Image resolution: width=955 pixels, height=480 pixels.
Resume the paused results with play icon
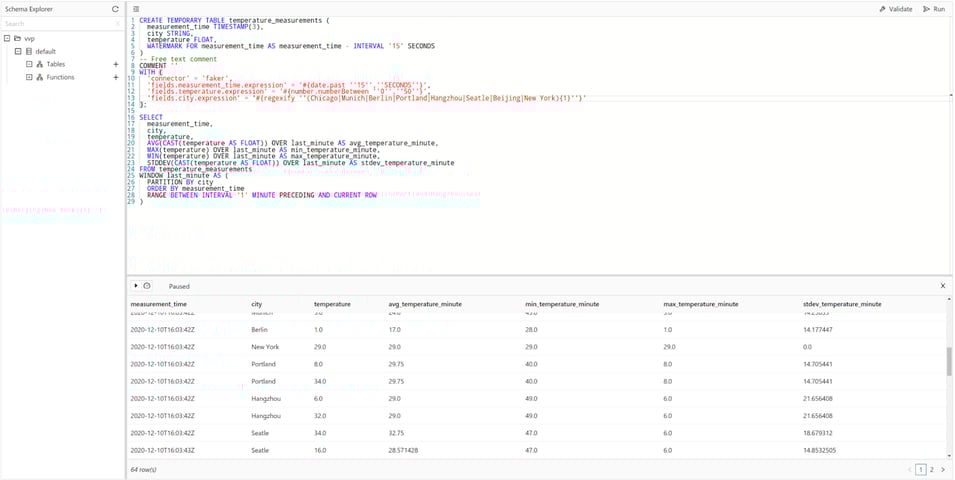136,286
